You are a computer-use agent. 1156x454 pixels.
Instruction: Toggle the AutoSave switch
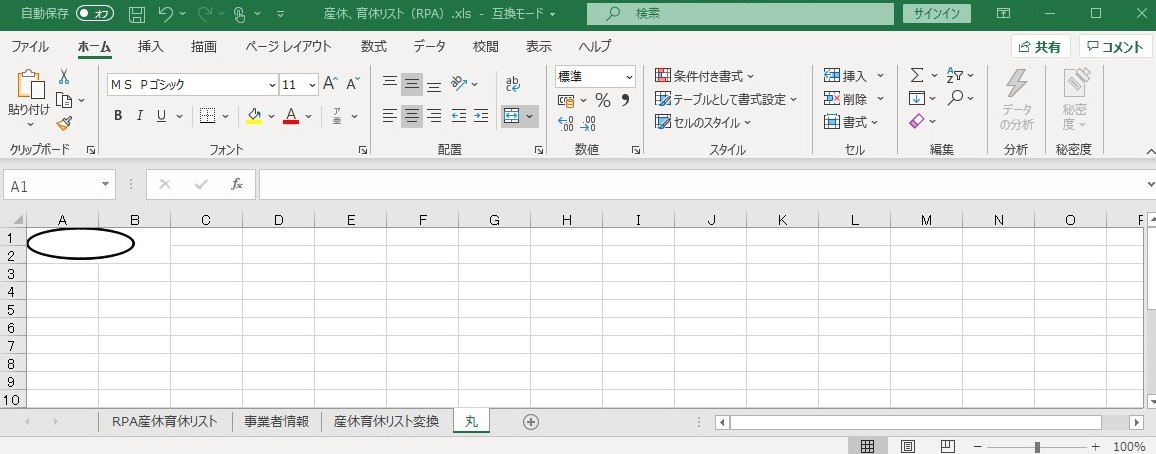point(95,14)
